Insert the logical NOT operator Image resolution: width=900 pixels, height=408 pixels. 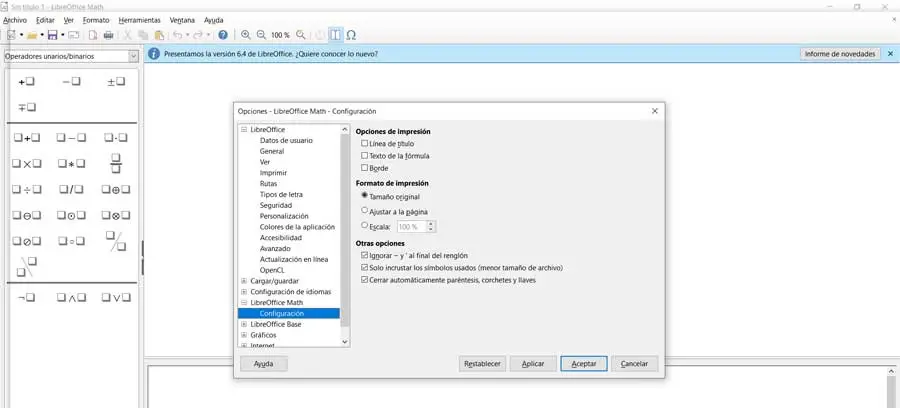26,297
